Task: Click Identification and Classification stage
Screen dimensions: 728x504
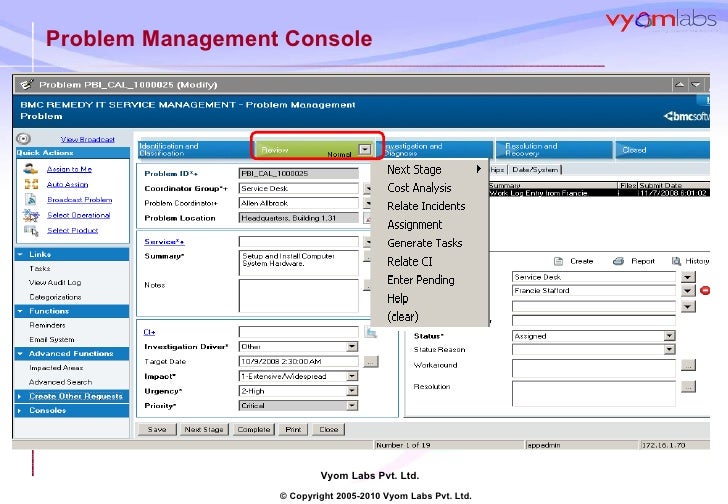Action: [194, 149]
